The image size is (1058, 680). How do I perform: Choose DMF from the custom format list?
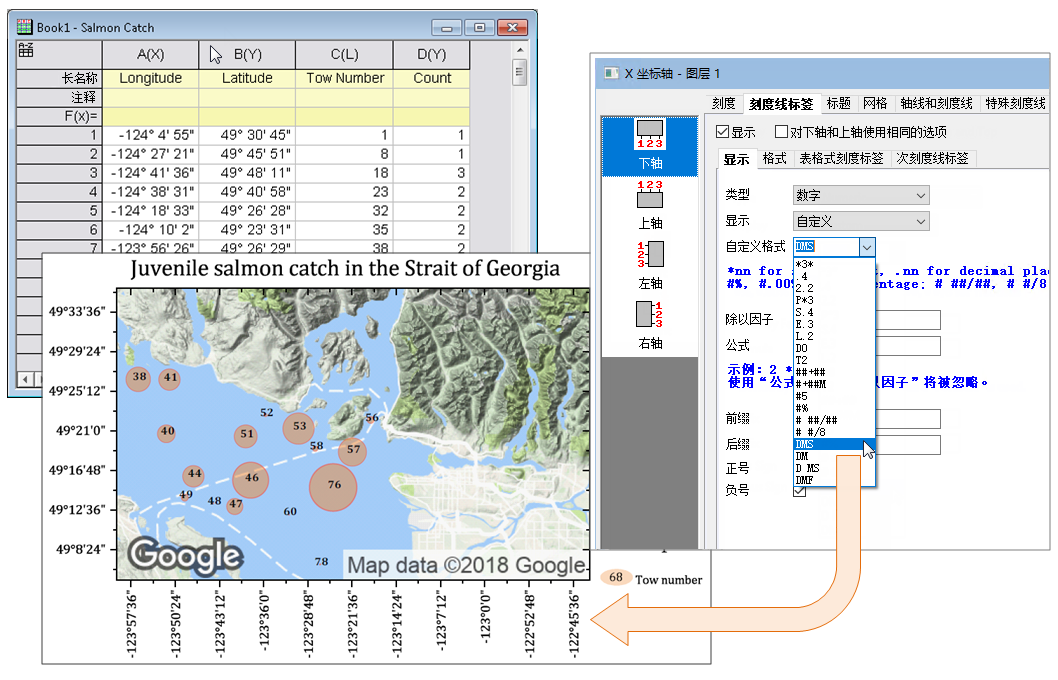click(x=833, y=480)
